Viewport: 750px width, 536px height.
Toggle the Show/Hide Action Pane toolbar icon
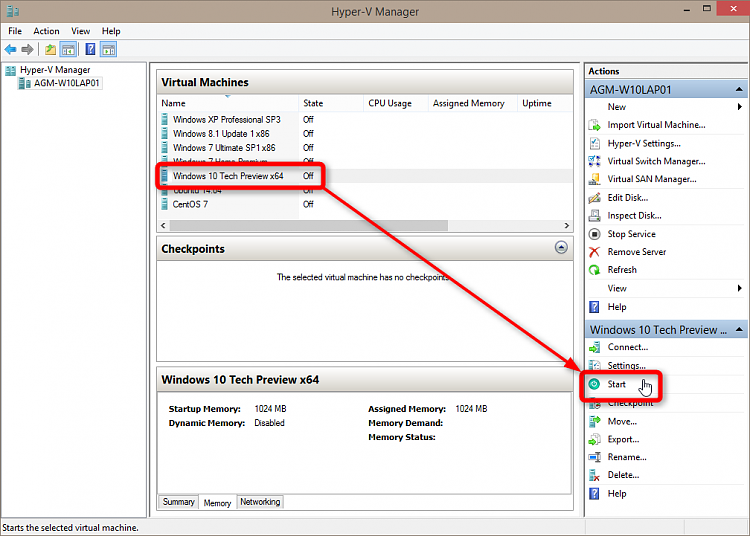[109, 49]
